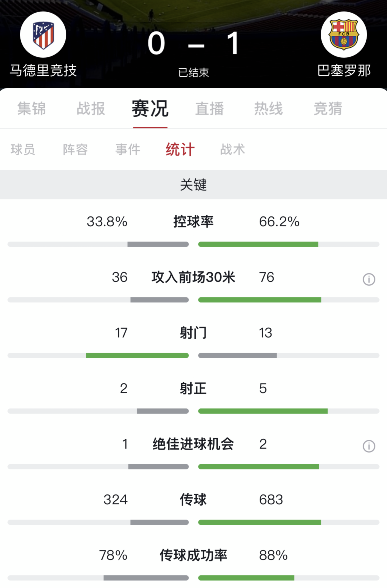Open the 战术 sub-tab
Viewport: 387px width, 588px height.
(x=232, y=150)
